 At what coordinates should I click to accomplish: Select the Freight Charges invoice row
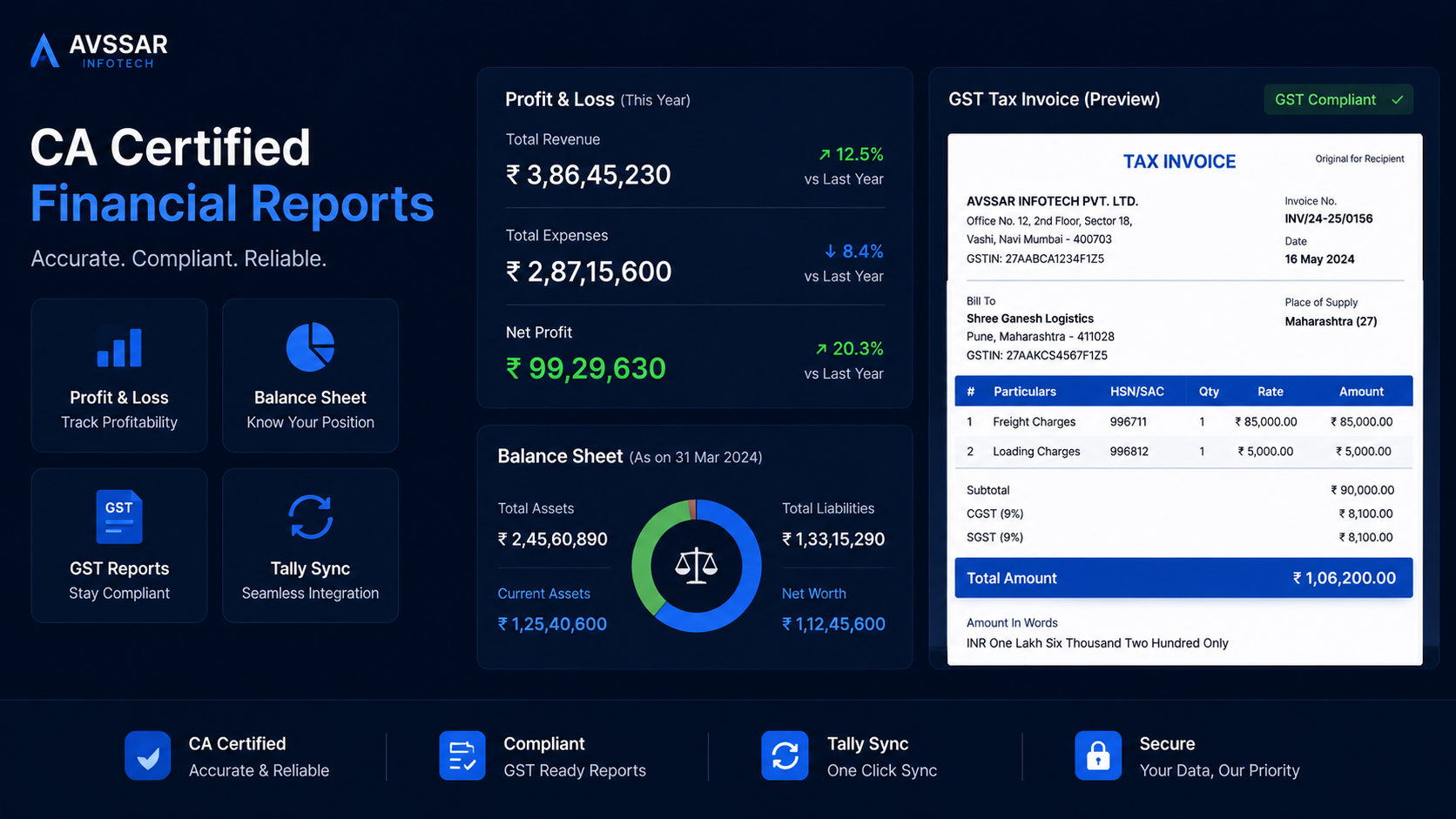[1183, 421]
